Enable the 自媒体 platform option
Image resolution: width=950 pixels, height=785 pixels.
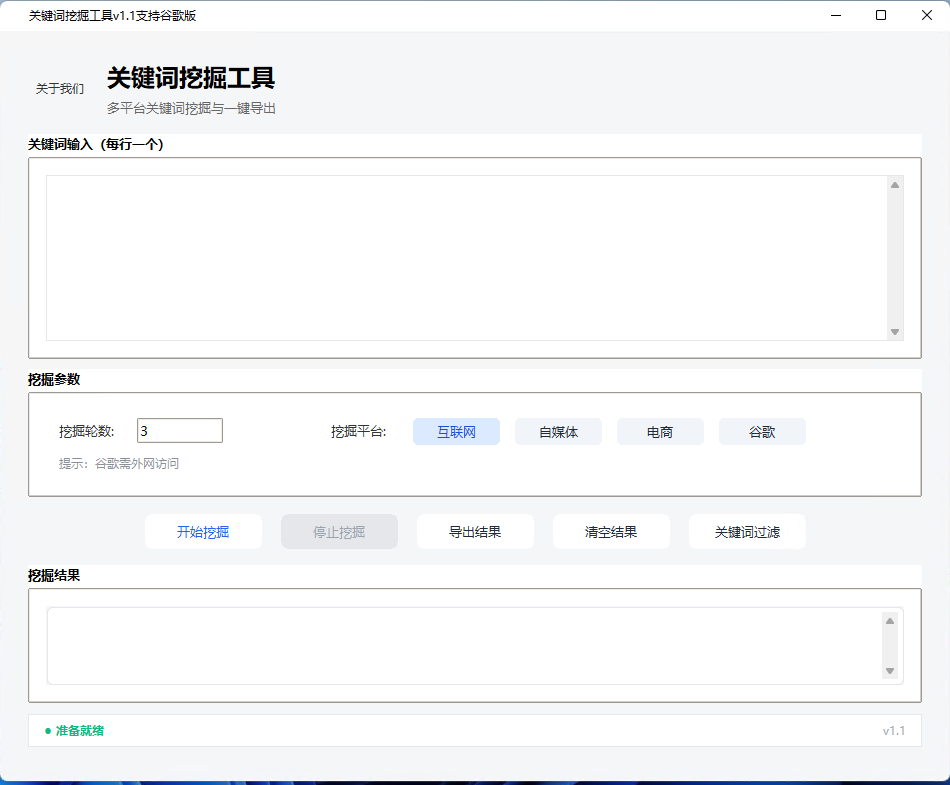point(558,432)
